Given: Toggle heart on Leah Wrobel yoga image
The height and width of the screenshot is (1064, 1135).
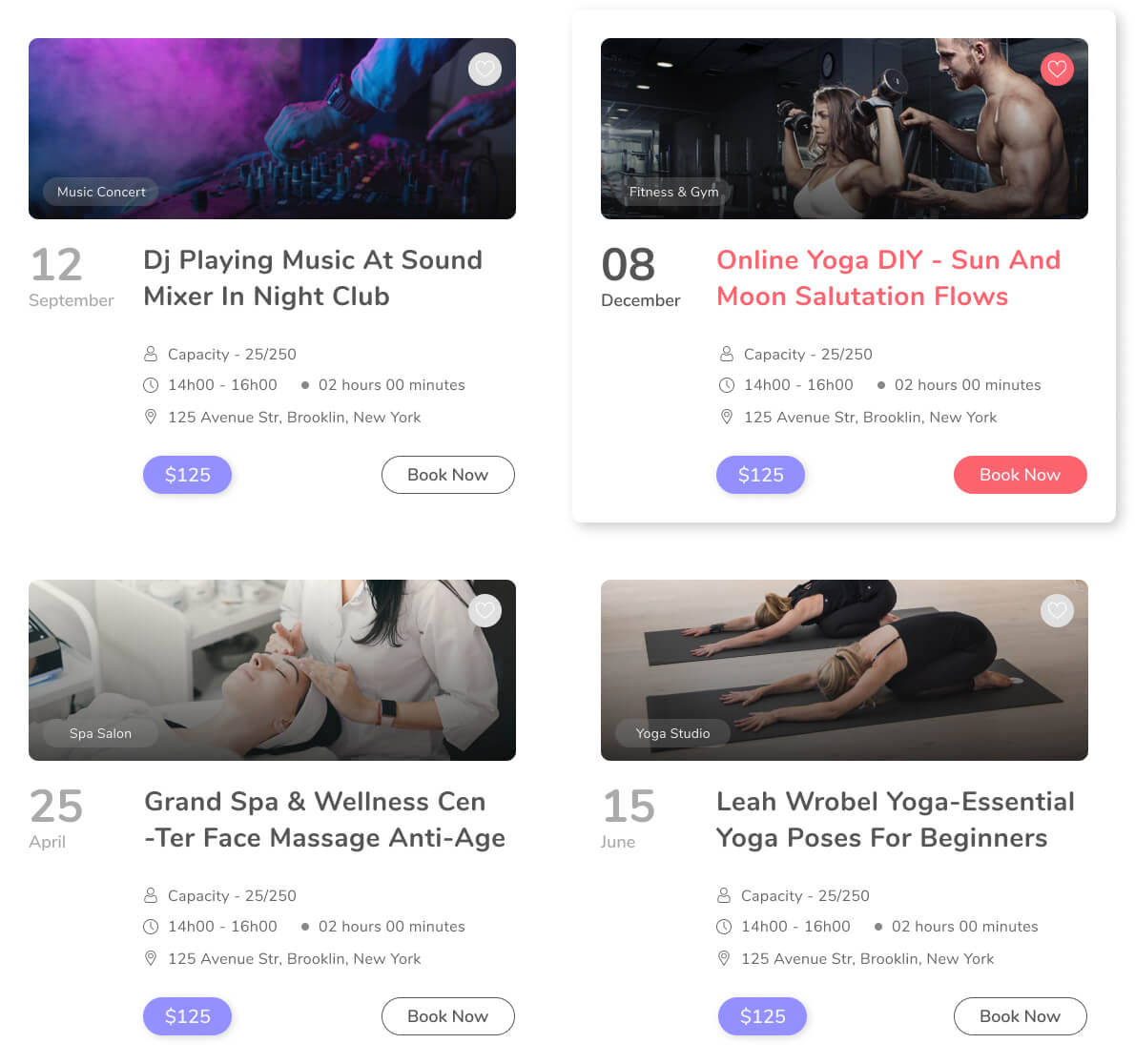Looking at the screenshot, I should point(1057,611).
